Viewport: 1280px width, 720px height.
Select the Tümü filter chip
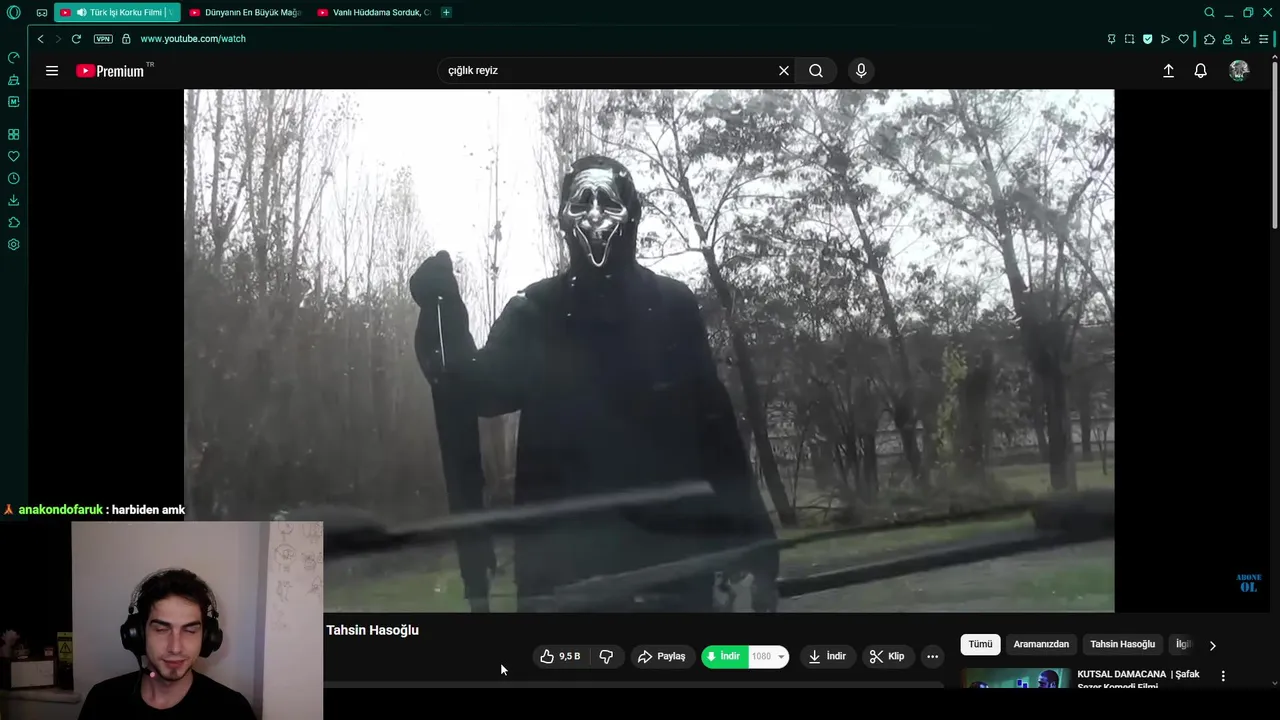pyautogui.click(x=980, y=644)
